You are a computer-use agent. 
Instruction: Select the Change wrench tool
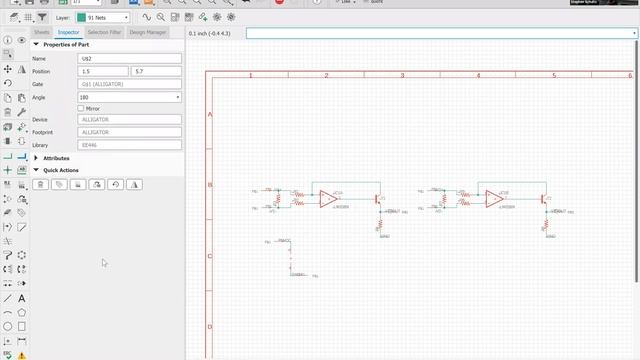point(22,112)
